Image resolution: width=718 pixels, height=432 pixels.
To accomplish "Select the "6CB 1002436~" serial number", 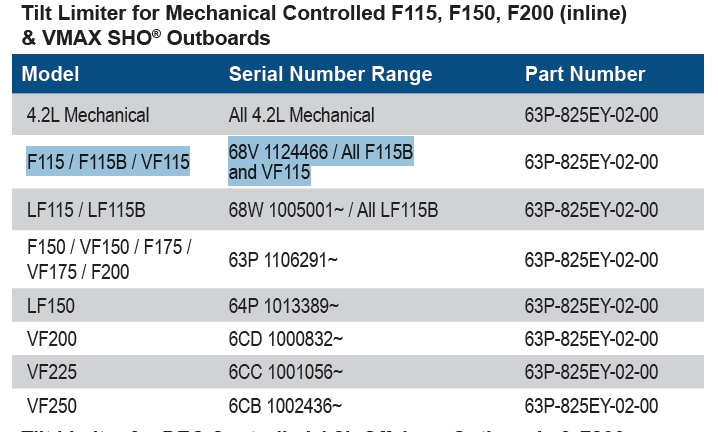I will tap(286, 406).
